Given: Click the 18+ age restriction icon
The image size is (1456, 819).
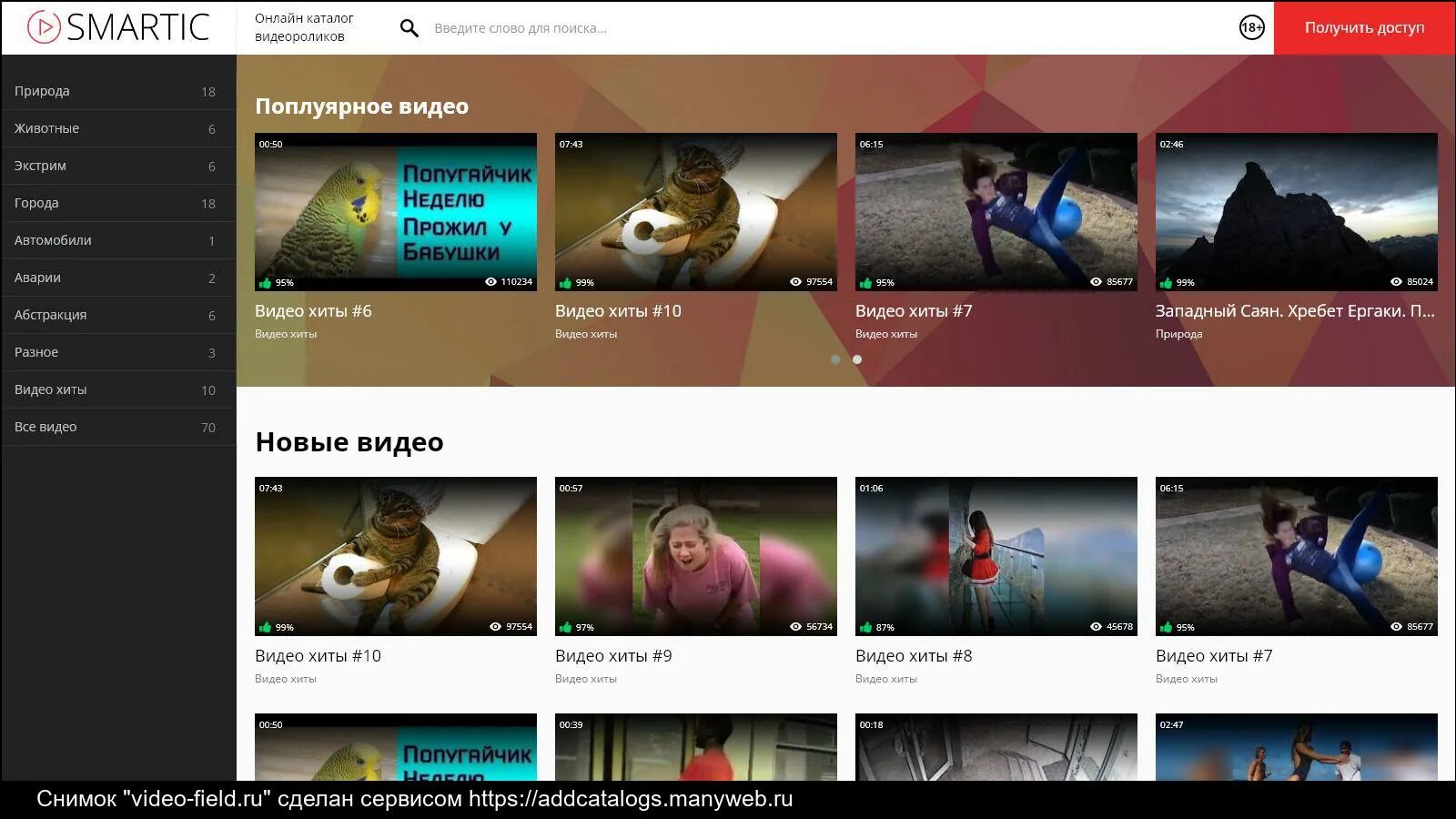Looking at the screenshot, I should pos(1252,27).
